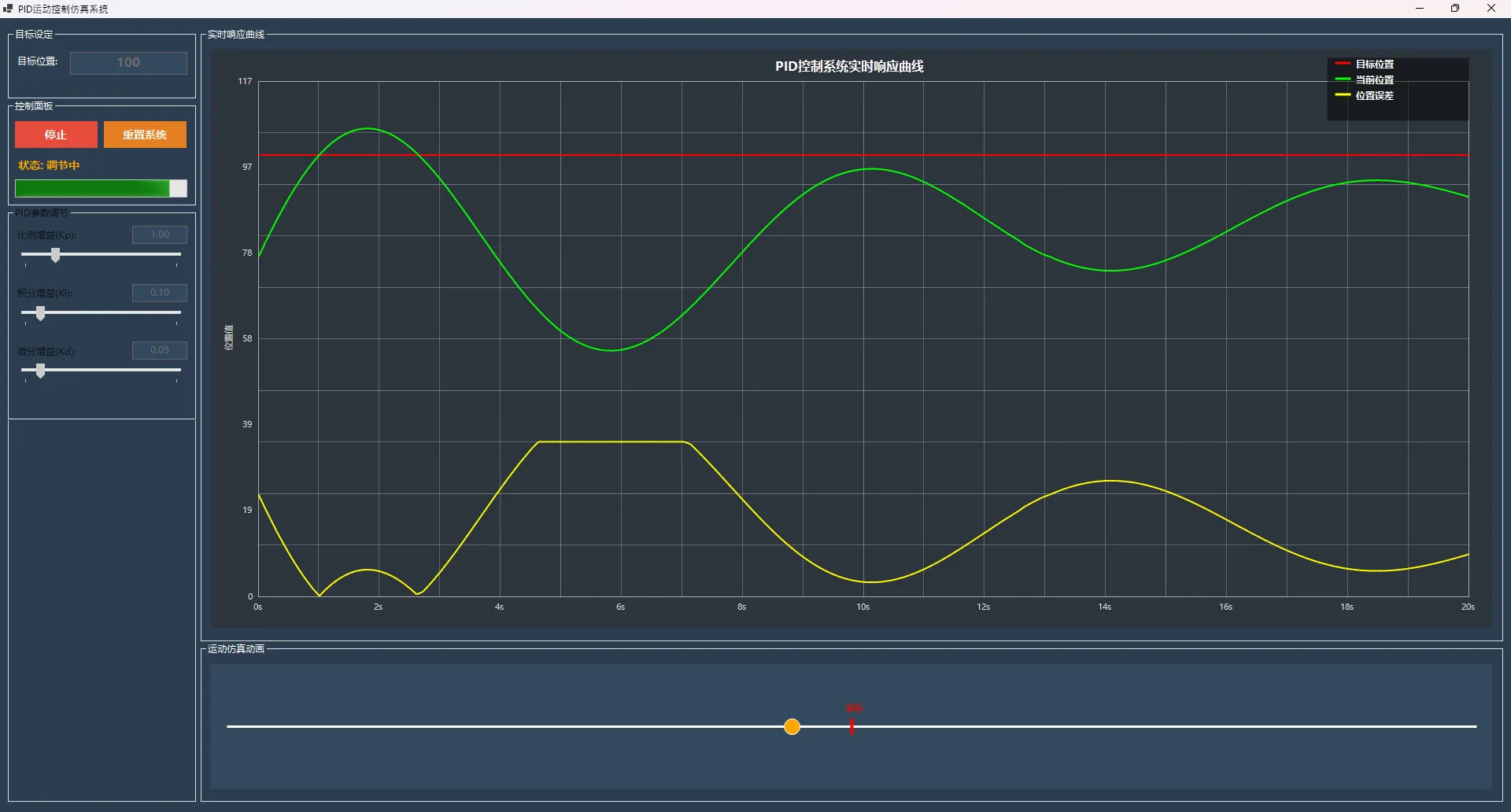Click the red 停止 button
The width and height of the screenshot is (1511, 812).
[x=56, y=135]
